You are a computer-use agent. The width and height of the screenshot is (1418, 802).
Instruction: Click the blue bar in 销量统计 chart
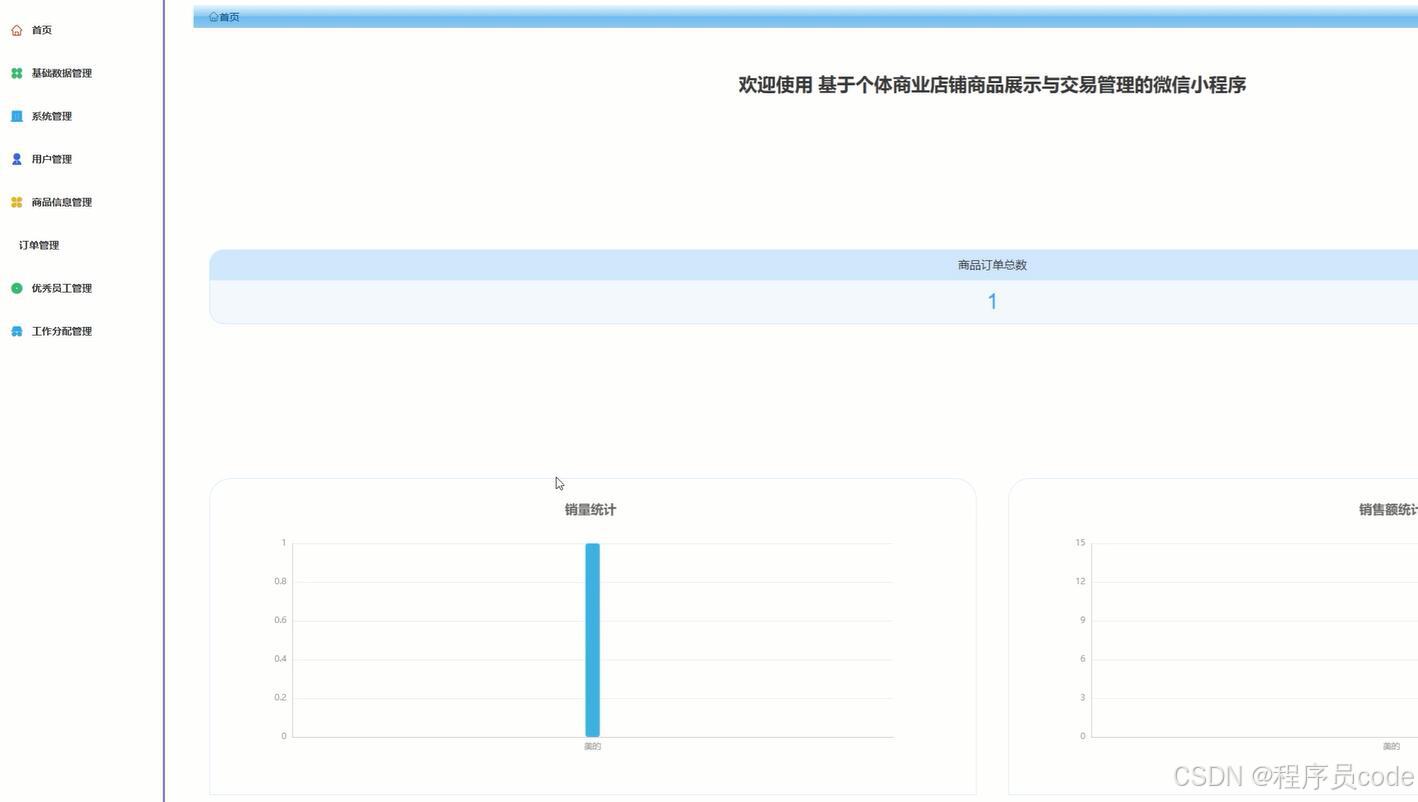point(592,640)
